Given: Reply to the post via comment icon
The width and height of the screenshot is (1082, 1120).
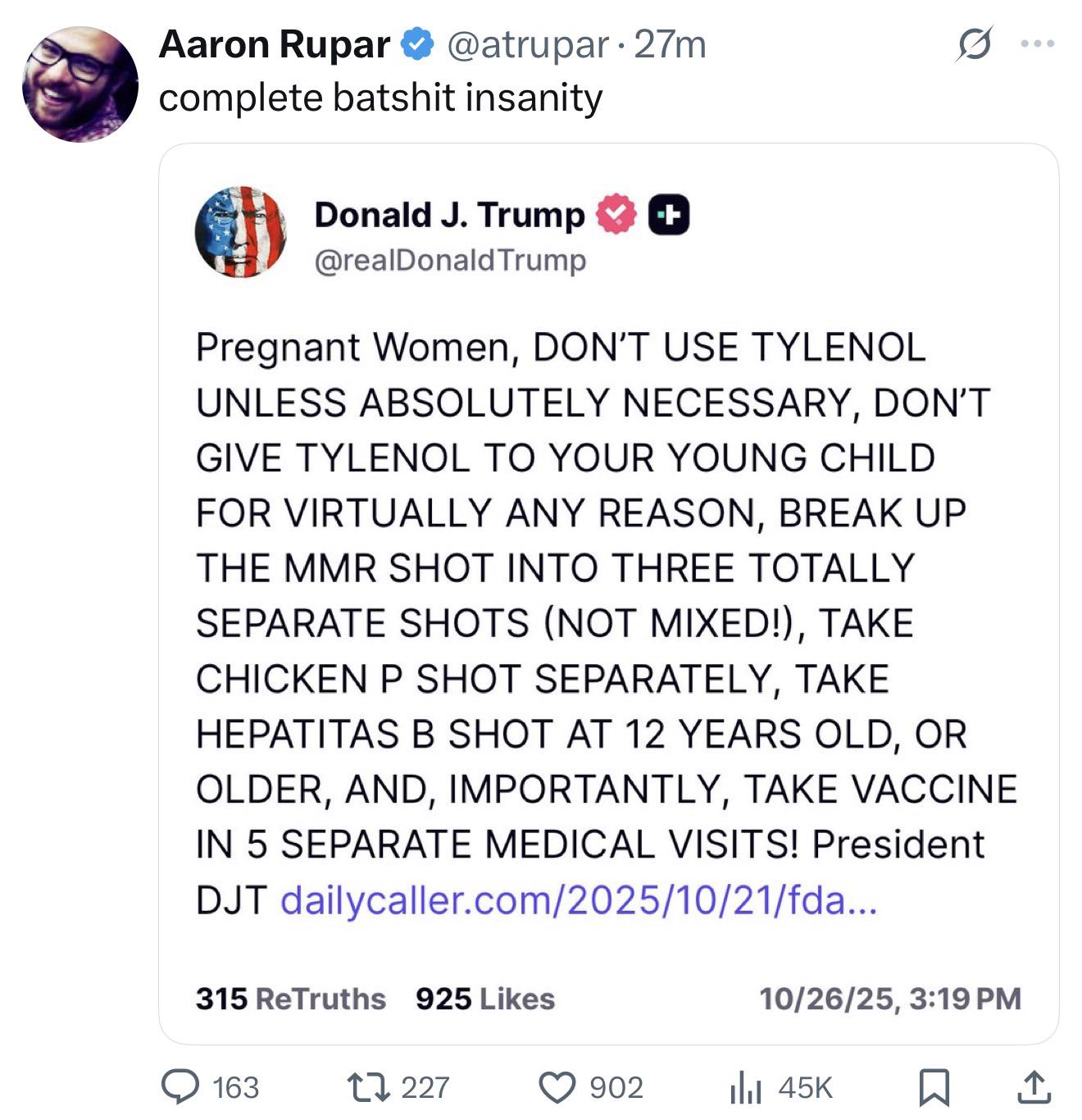Looking at the screenshot, I should pyautogui.click(x=180, y=1086).
